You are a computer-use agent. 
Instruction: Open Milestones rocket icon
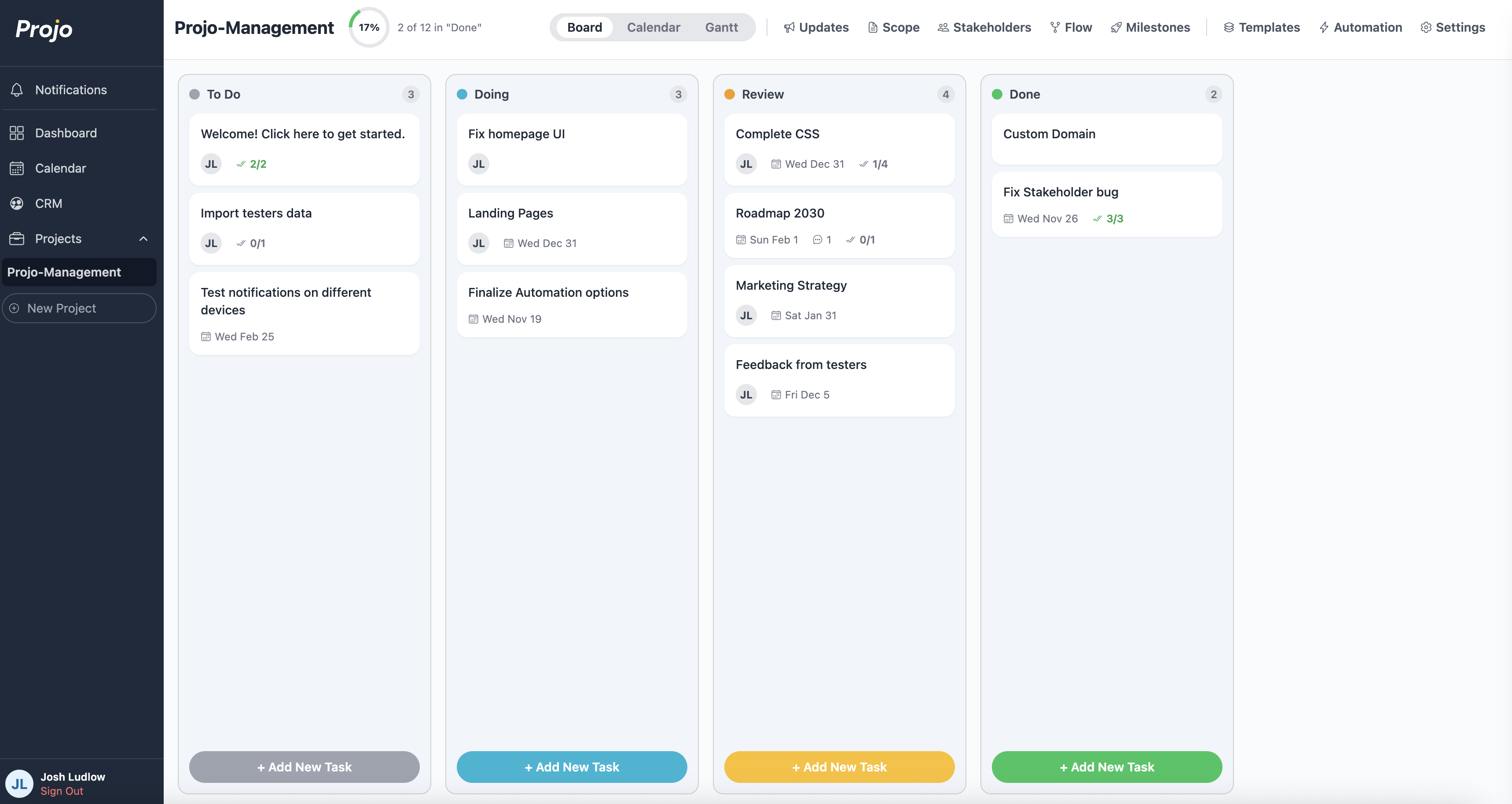1116,28
